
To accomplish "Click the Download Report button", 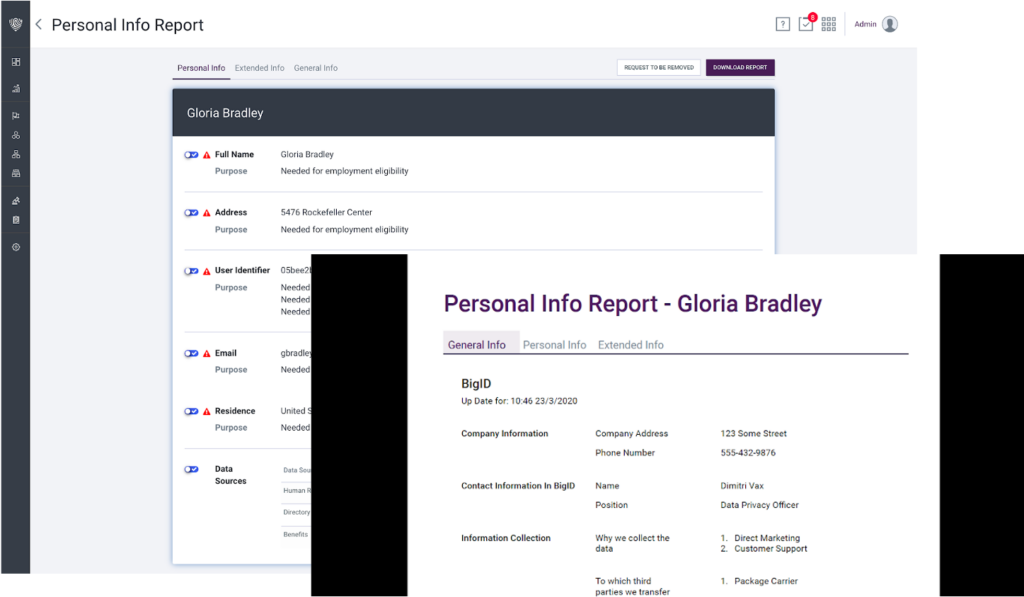I will 740,68.
